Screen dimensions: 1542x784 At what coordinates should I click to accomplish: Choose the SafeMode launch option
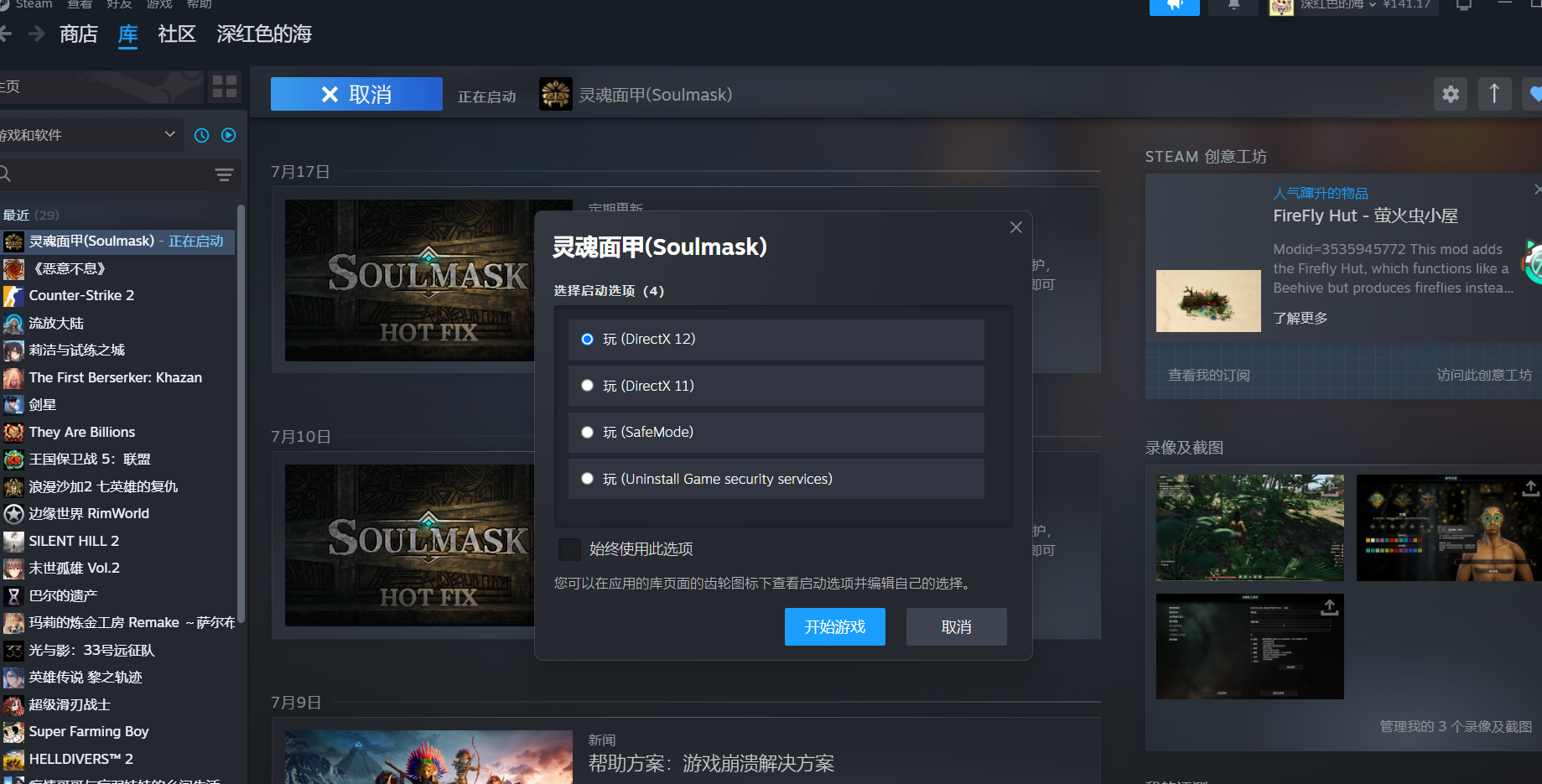pos(776,433)
